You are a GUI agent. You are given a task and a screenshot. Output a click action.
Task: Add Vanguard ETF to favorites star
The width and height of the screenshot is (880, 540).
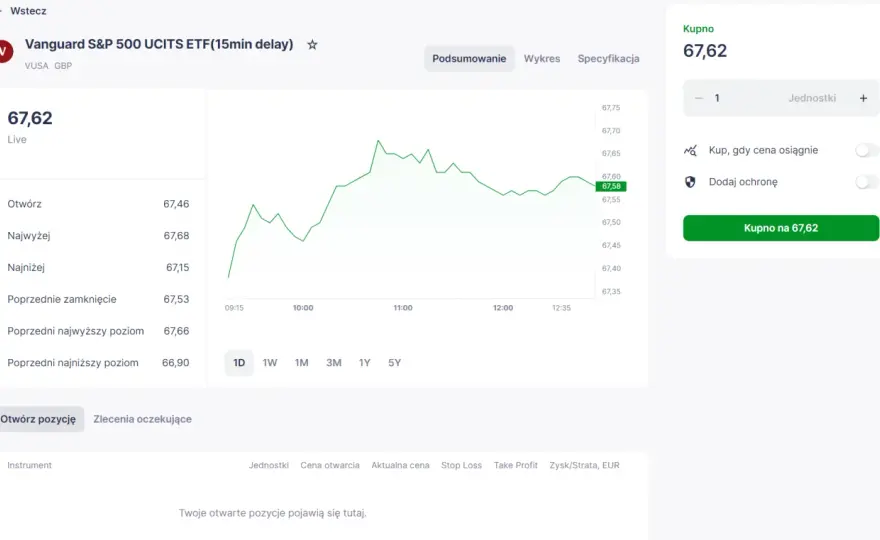tap(312, 44)
